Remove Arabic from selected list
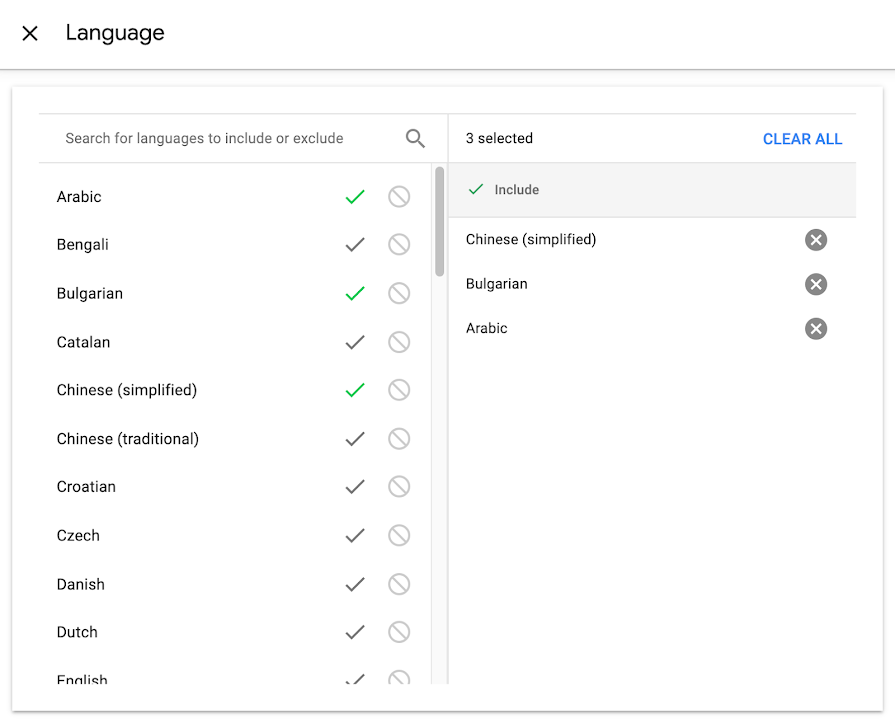 pos(816,329)
